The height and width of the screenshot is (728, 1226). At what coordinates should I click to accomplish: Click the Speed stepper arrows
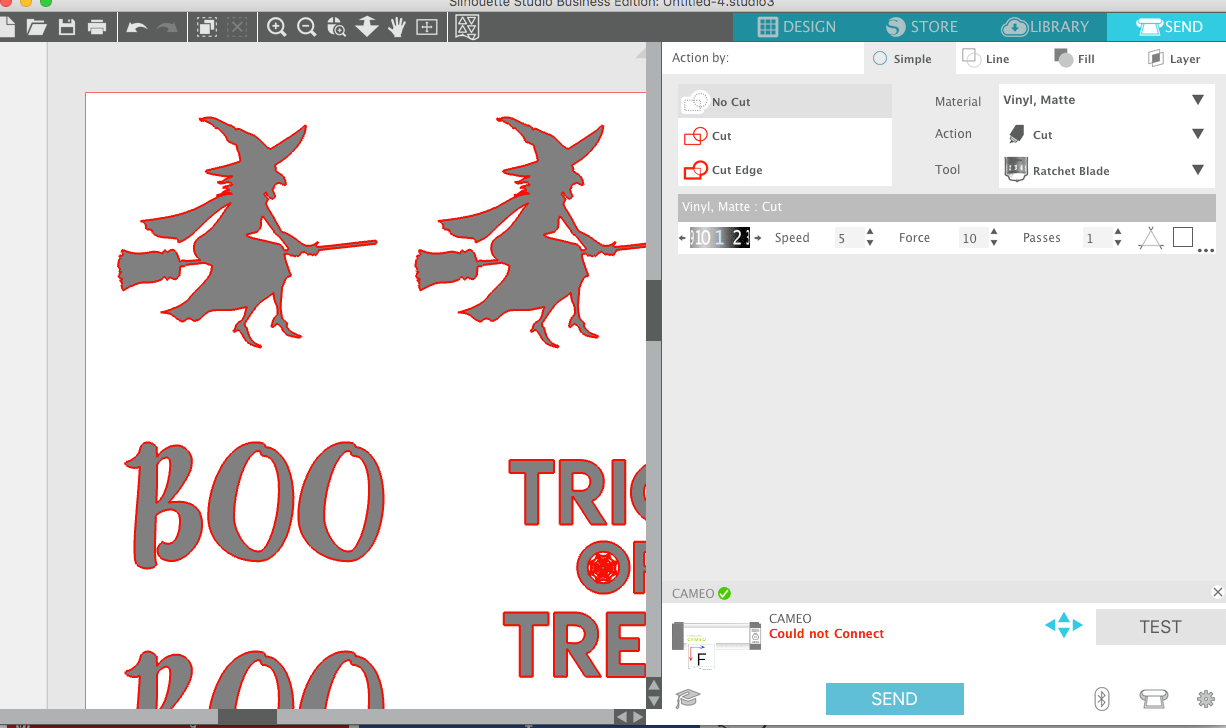[870, 238]
